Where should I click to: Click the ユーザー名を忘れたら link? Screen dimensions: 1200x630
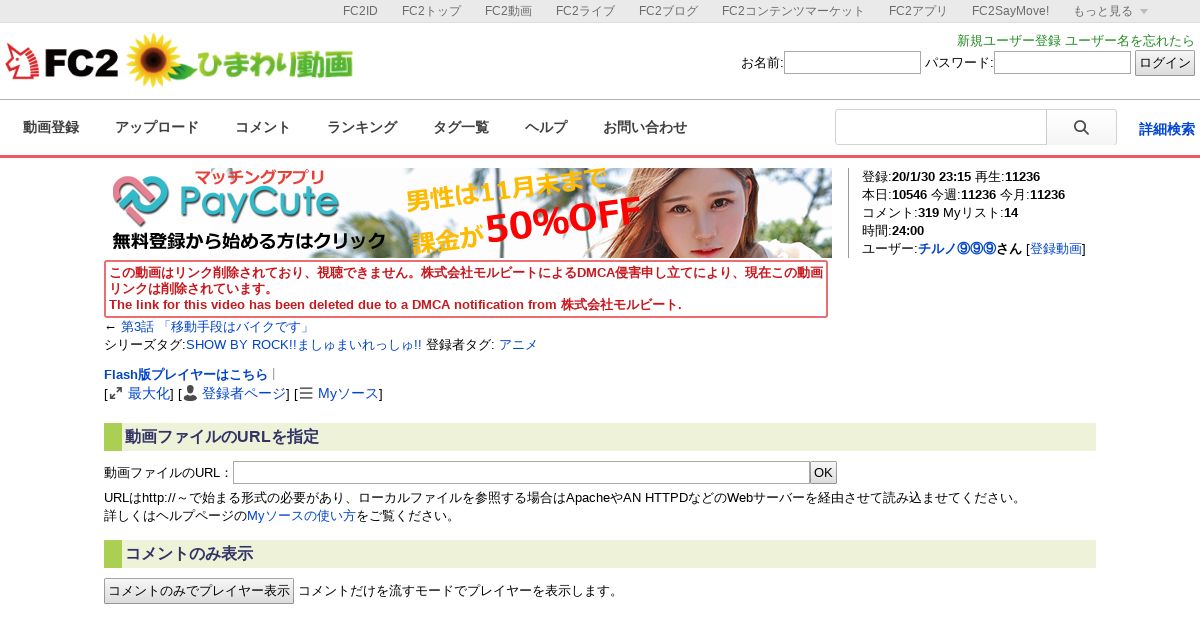(x=1130, y=41)
